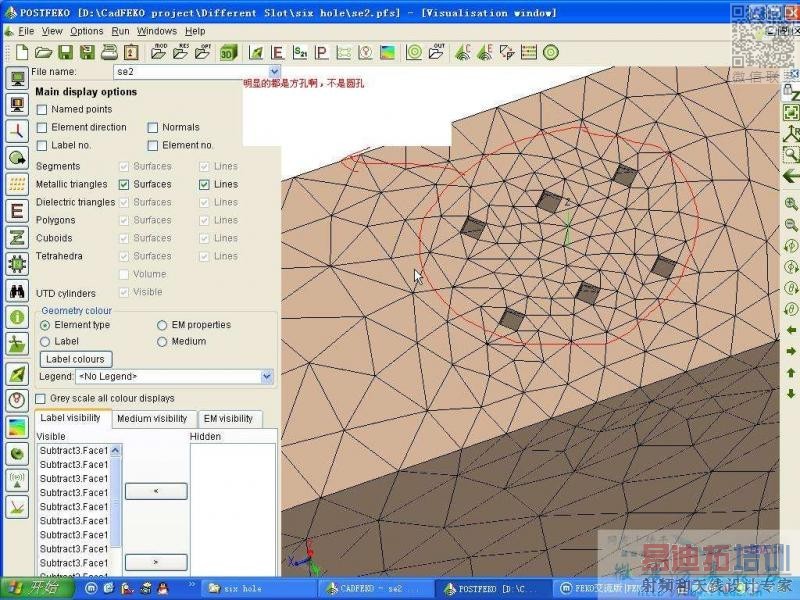
Task: Expand the Legend dropdown
Action: (x=267, y=377)
